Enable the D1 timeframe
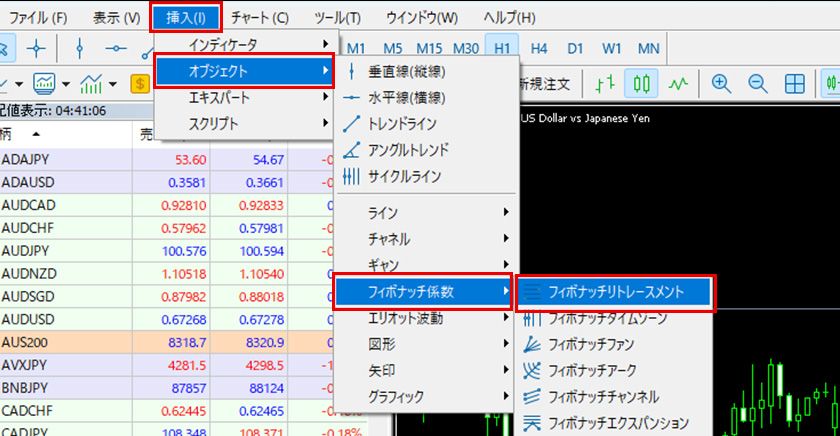Image resolution: width=840 pixels, height=436 pixels. pyautogui.click(x=575, y=47)
